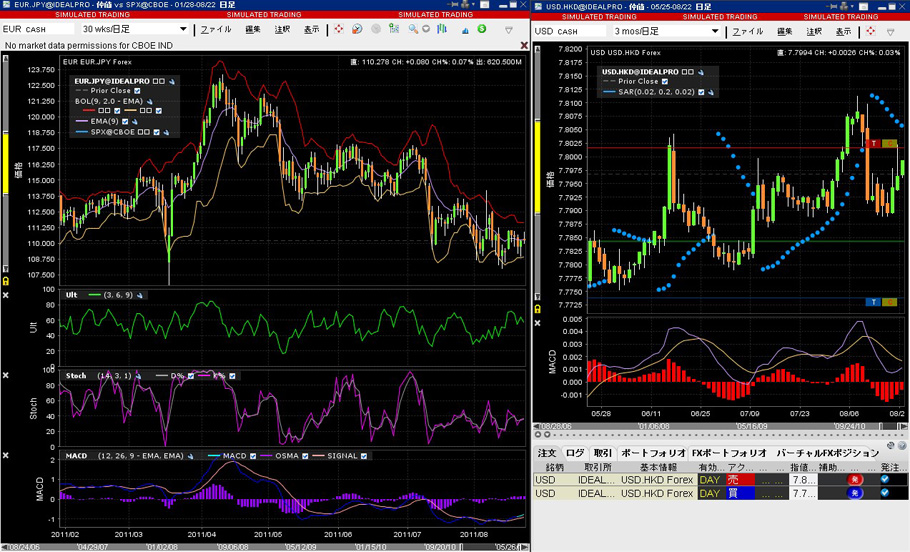Toggle Prior Close checkbox on EUR.JPY chart
This screenshot has height=552, width=910.
138,91
